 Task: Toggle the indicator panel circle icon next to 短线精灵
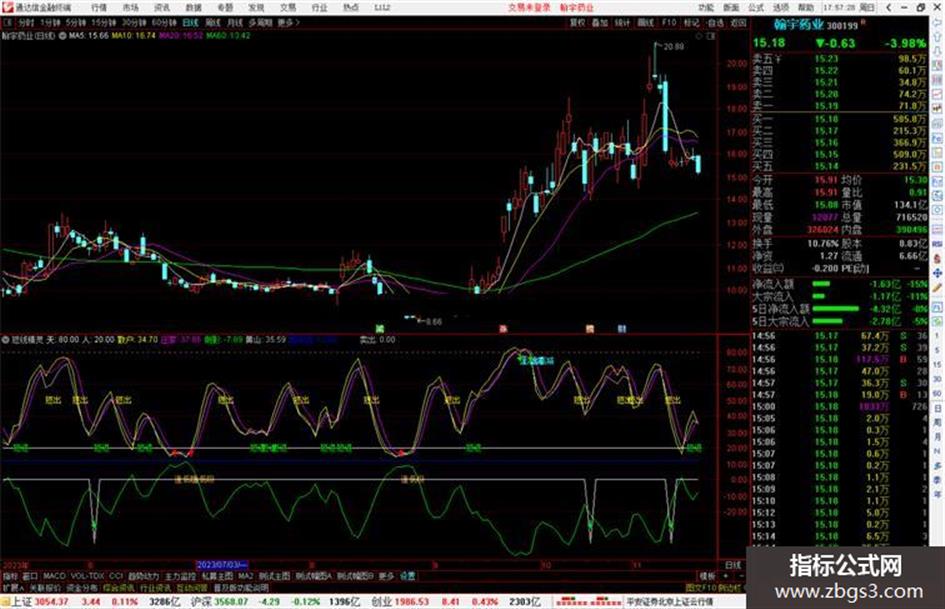click(x=6, y=339)
